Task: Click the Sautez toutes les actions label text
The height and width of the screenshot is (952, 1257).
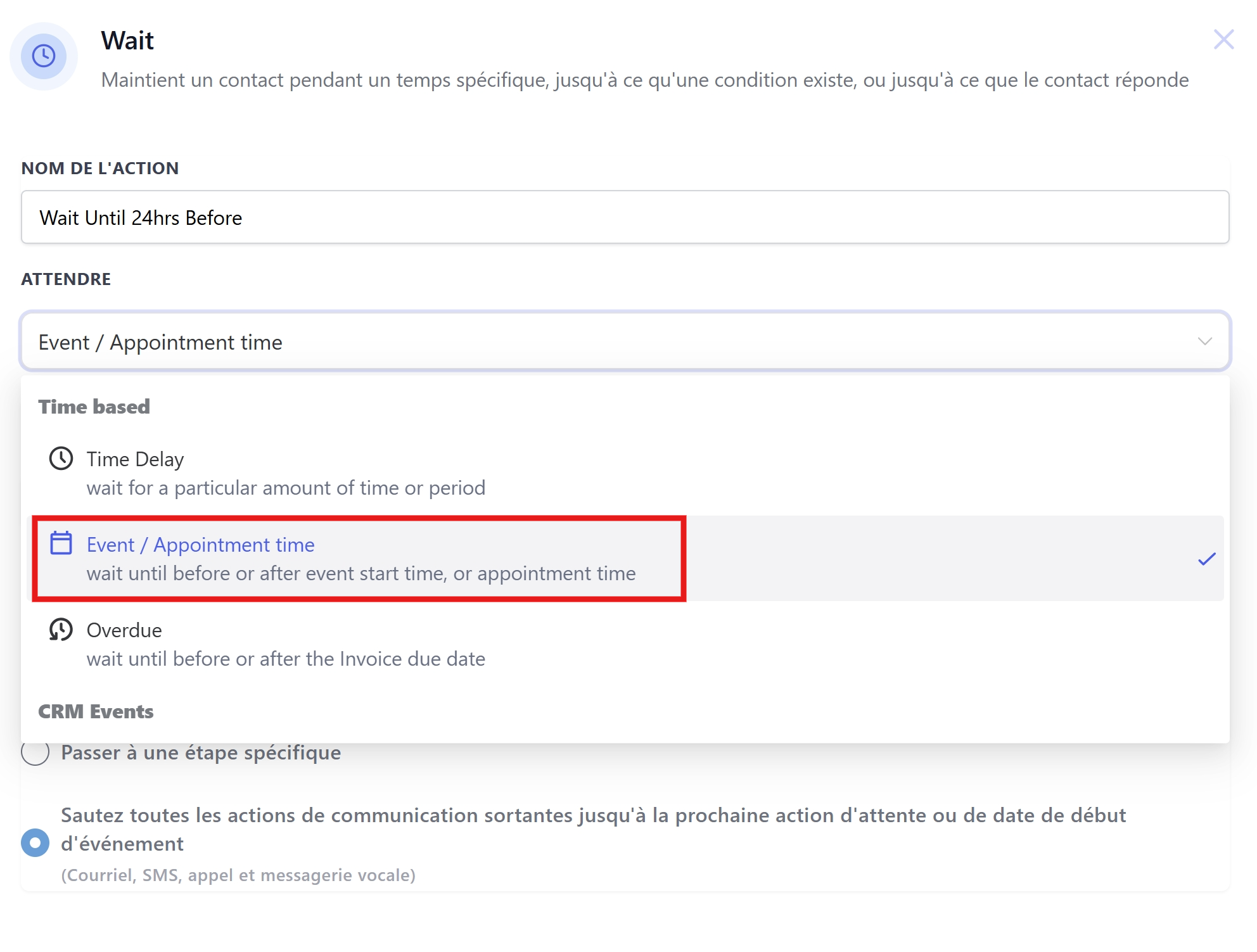Action: [593, 829]
